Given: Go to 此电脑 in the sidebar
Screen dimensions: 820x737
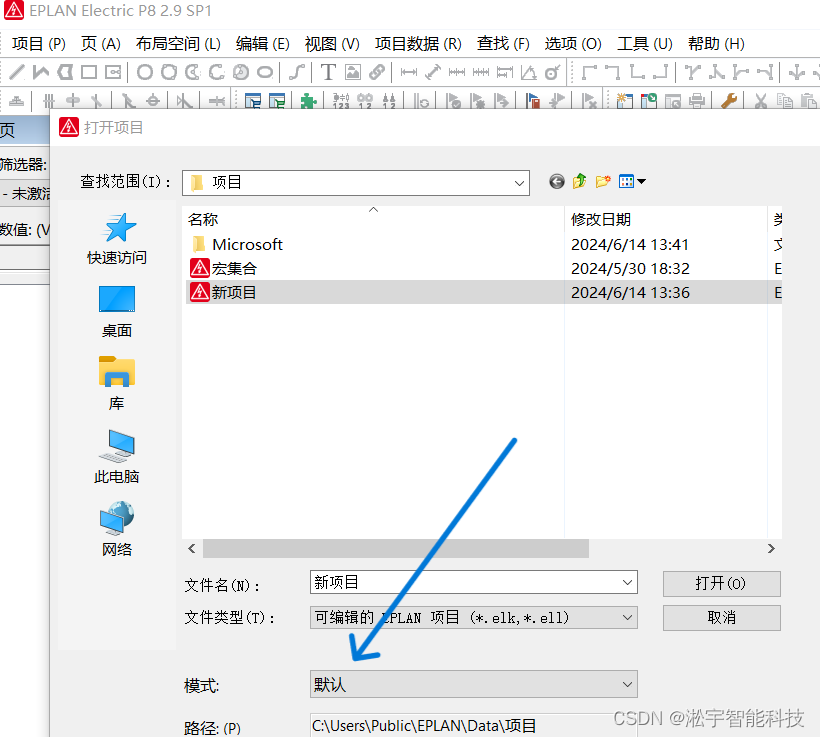Looking at the screenshot, I should 117,457.
